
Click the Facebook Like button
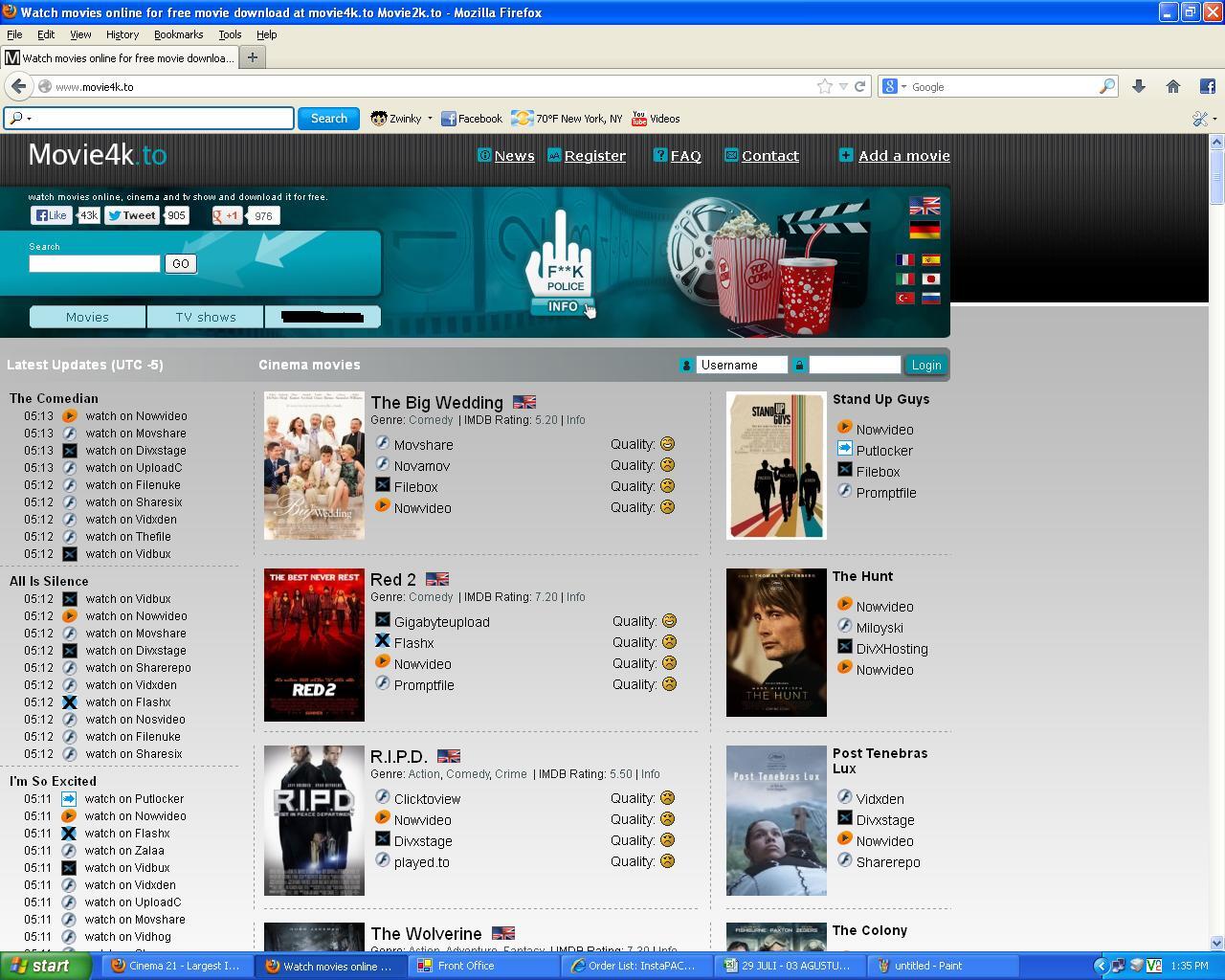tap(51, 215)
